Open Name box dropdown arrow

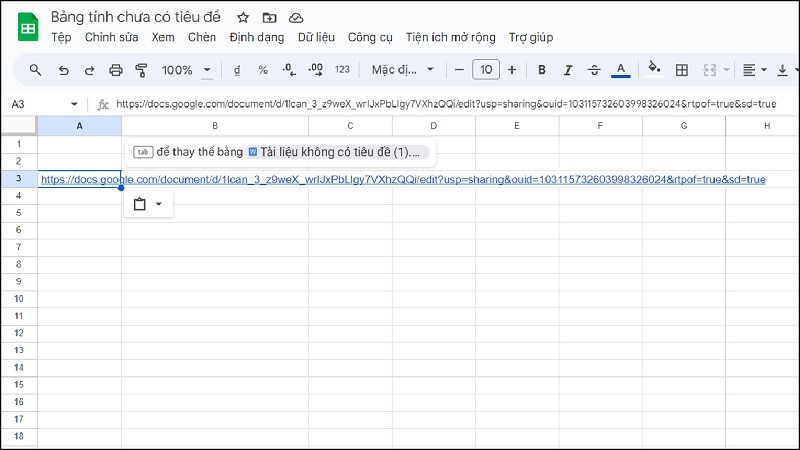click(74, 104)
